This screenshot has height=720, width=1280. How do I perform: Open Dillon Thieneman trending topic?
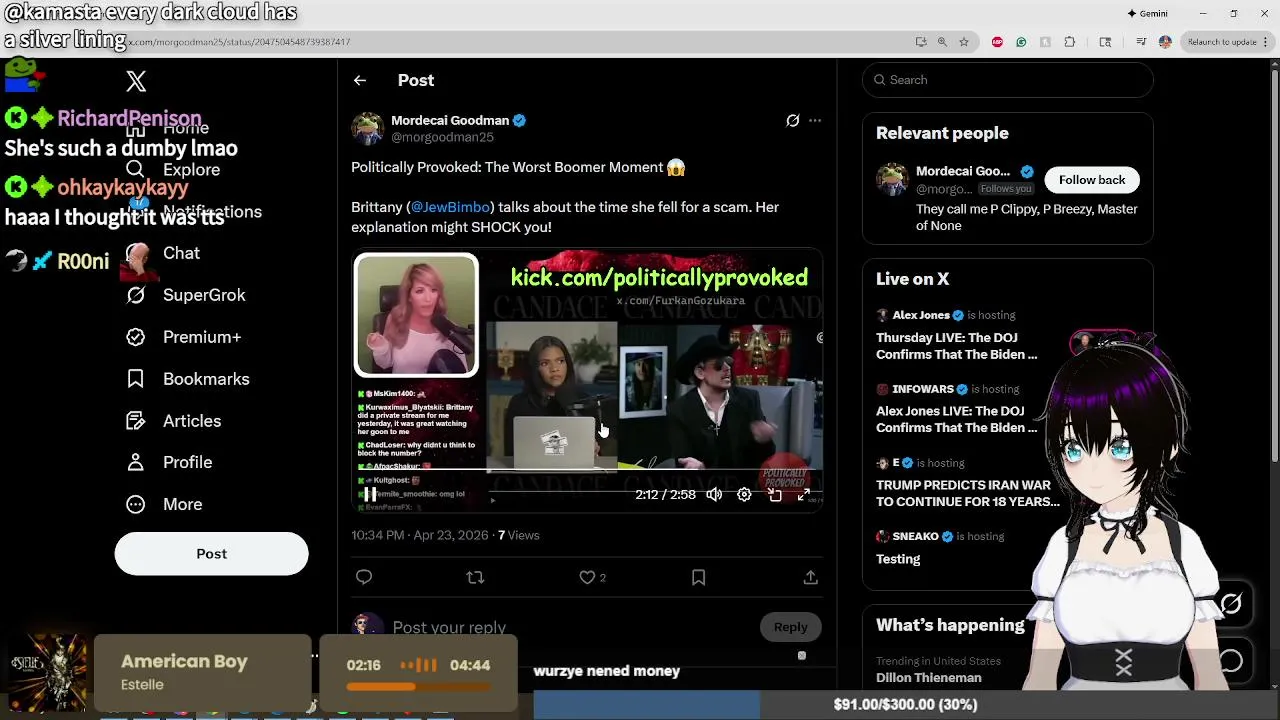(928, 677)
